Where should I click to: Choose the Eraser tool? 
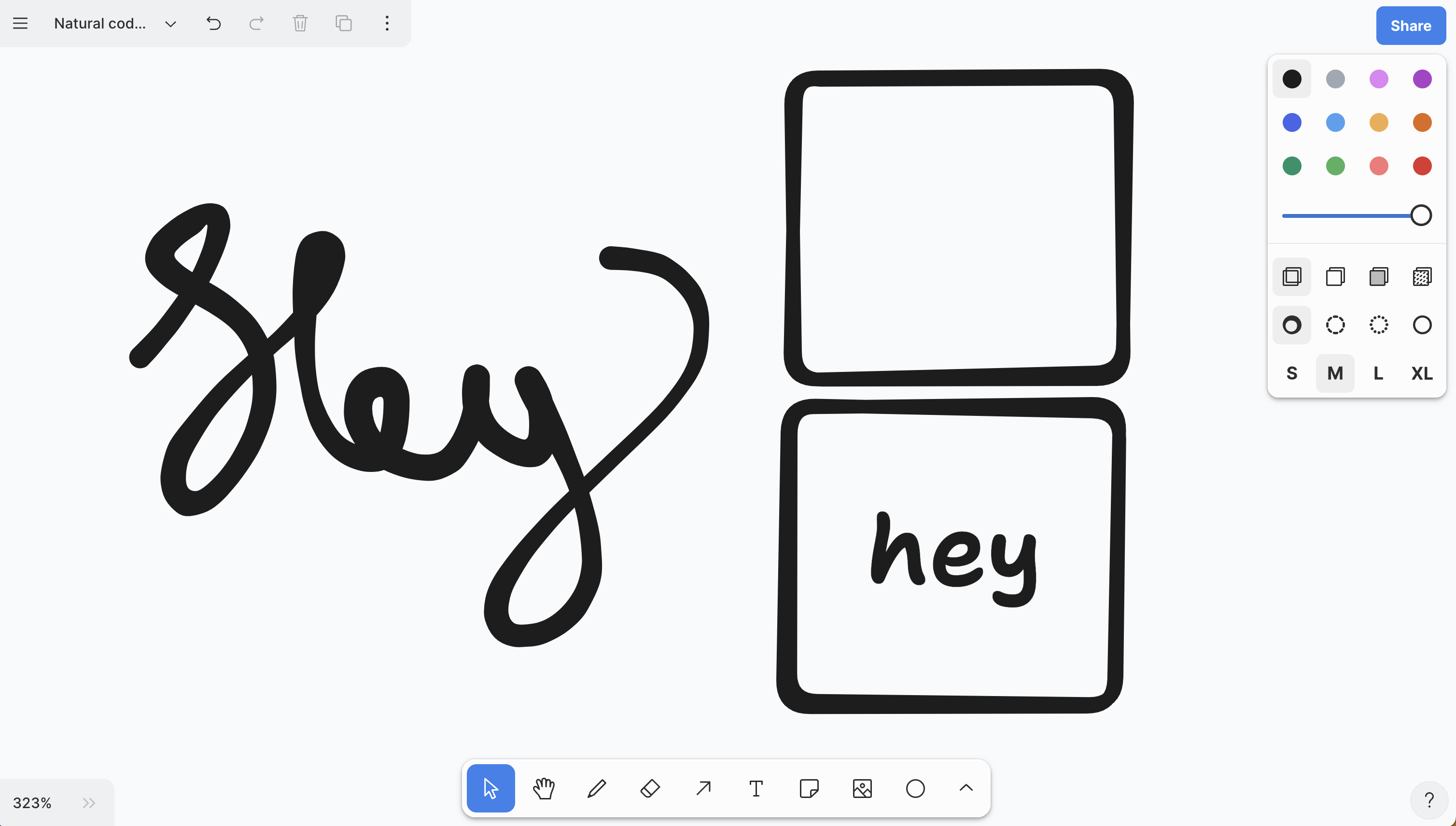pos(650,788)
